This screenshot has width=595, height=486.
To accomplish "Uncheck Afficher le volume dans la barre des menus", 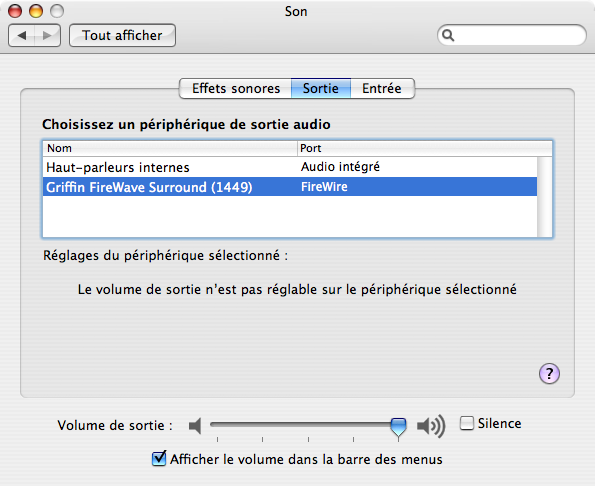I will click(x=159, y=458).
